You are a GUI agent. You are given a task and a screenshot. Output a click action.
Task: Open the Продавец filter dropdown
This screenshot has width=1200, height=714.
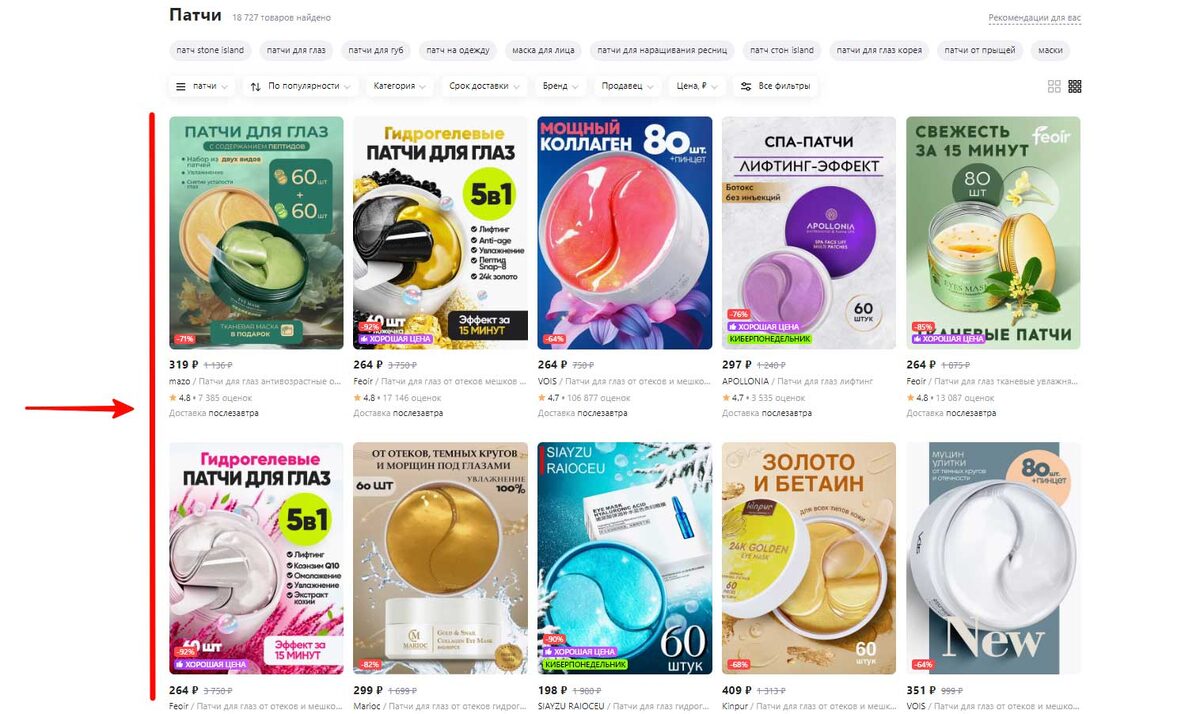628,87
